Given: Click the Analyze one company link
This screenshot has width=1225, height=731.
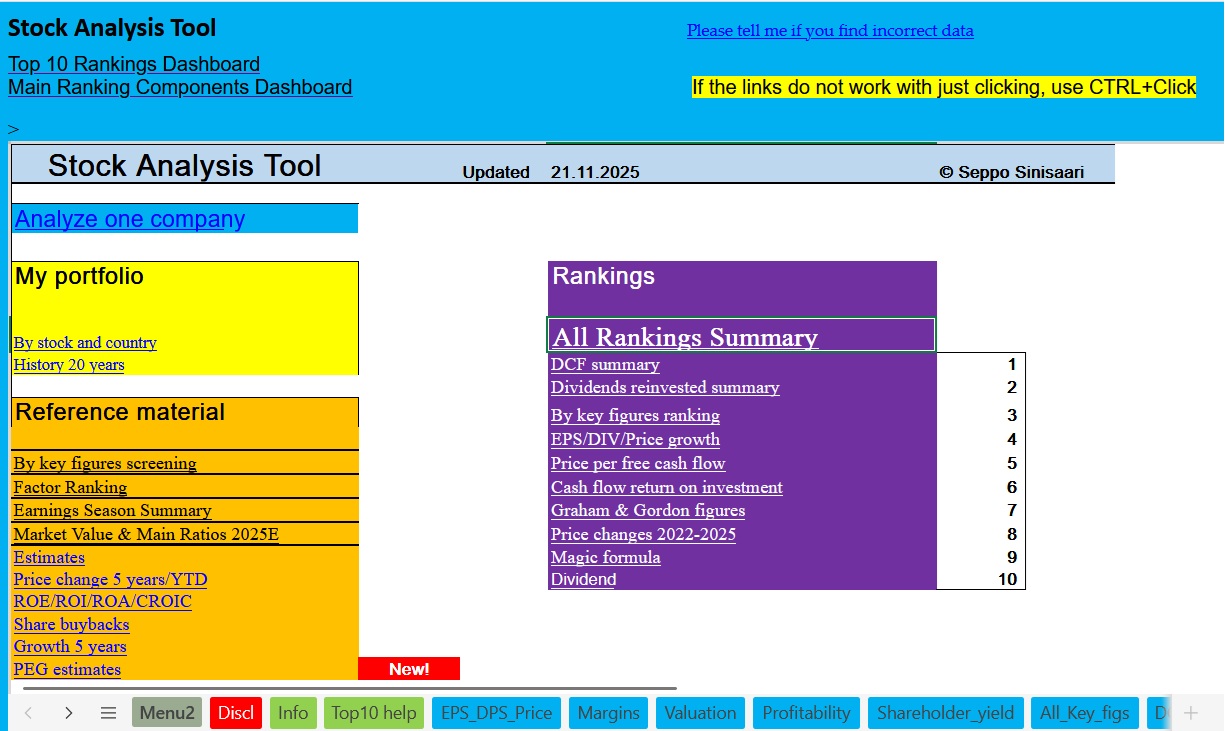Looking at the screenshot, I should click(130, 219).
